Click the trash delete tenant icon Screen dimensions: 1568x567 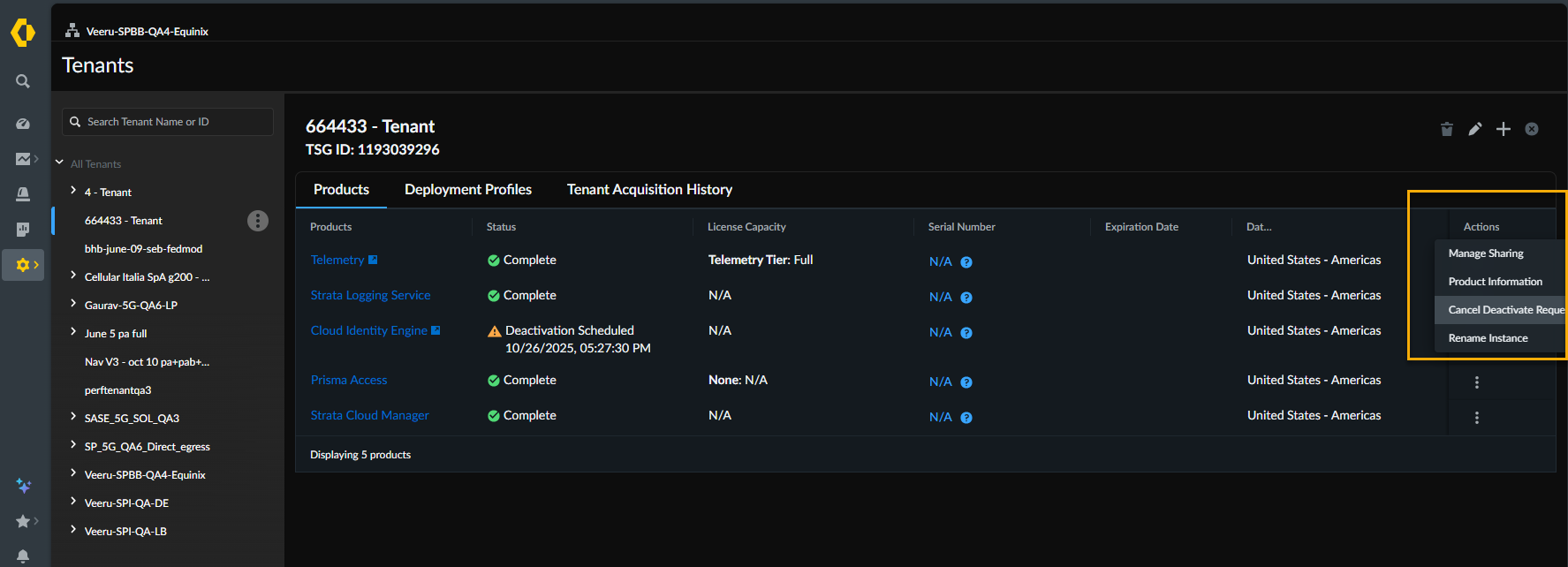click(1446, 130)
